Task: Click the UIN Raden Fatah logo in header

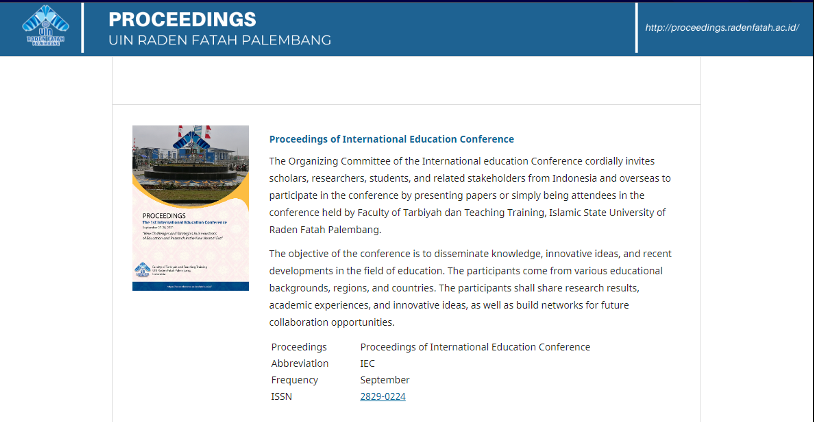Action: tap(41, 27)
